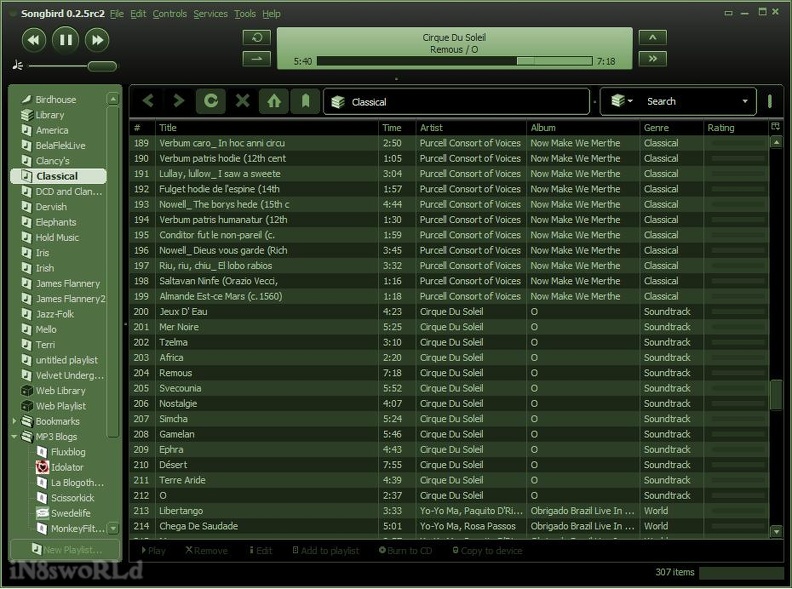This screenshot has width=792, height=589.
Task: Open the Edit menu
Action: 138,14
